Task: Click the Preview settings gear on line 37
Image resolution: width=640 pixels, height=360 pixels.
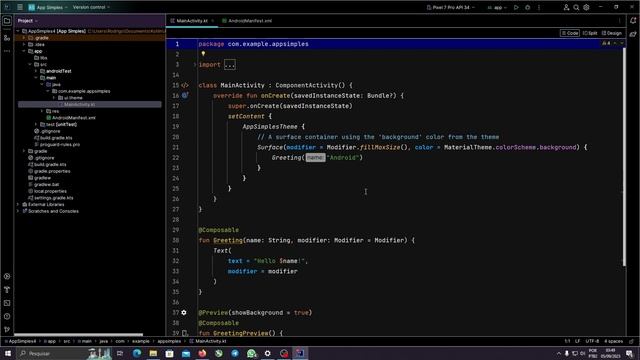Action: click(x=184, y=313)
